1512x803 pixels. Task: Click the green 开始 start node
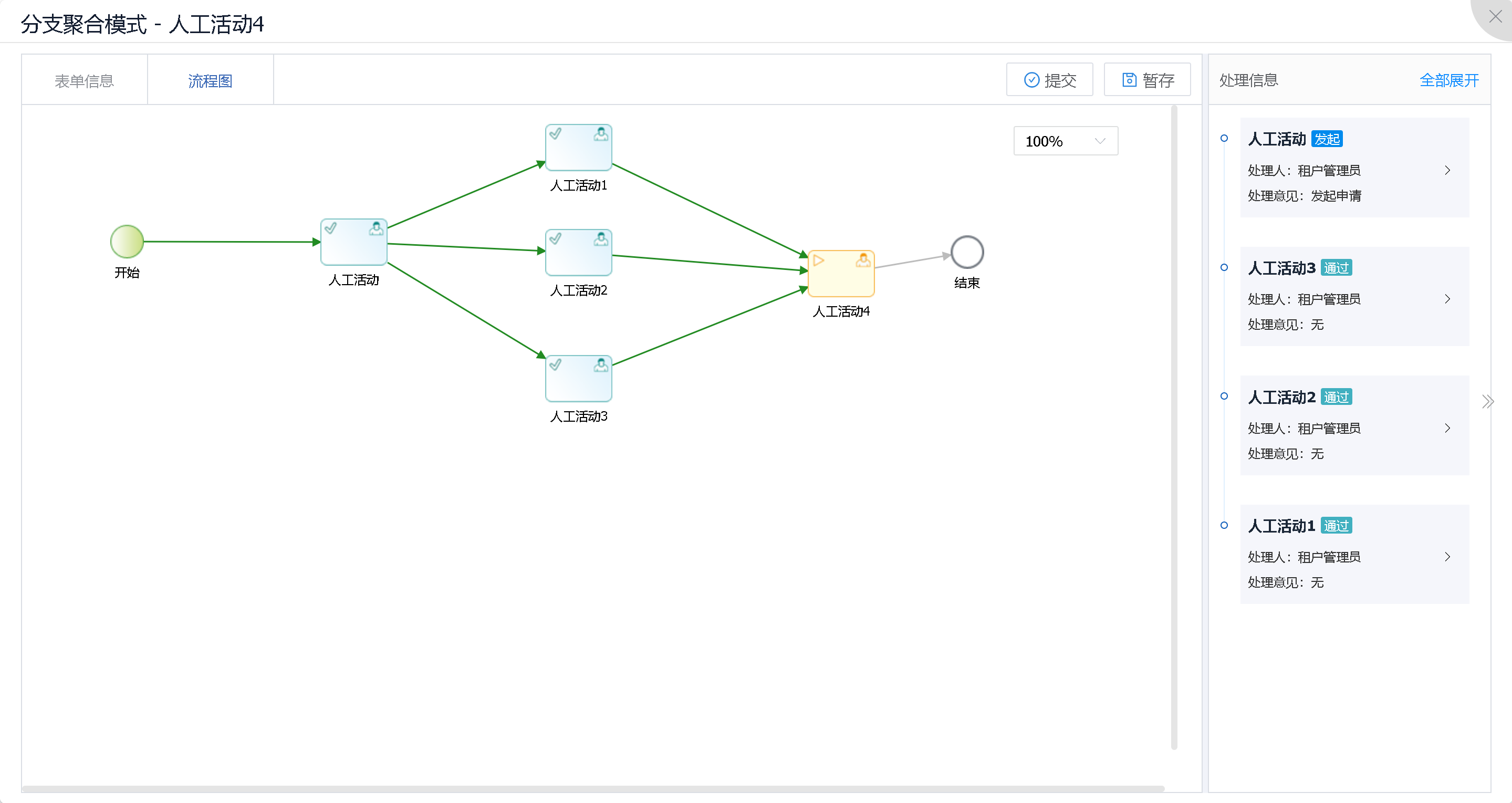tap(127, 241)
